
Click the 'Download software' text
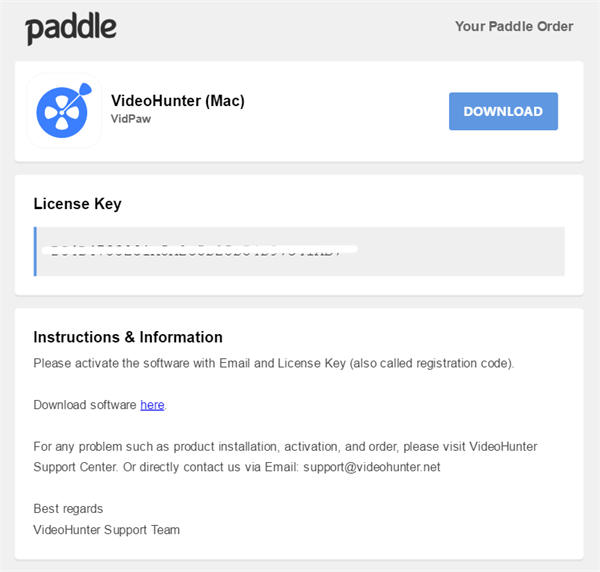[x=85, y=405]
